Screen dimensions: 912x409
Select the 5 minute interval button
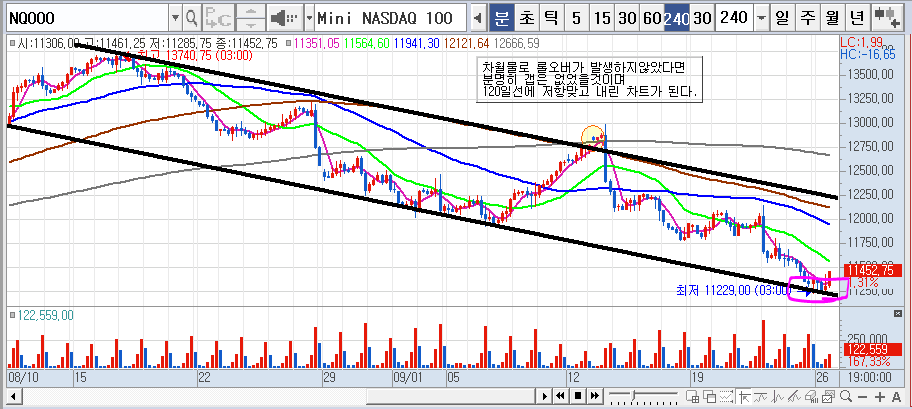click(x=576, y=18)
